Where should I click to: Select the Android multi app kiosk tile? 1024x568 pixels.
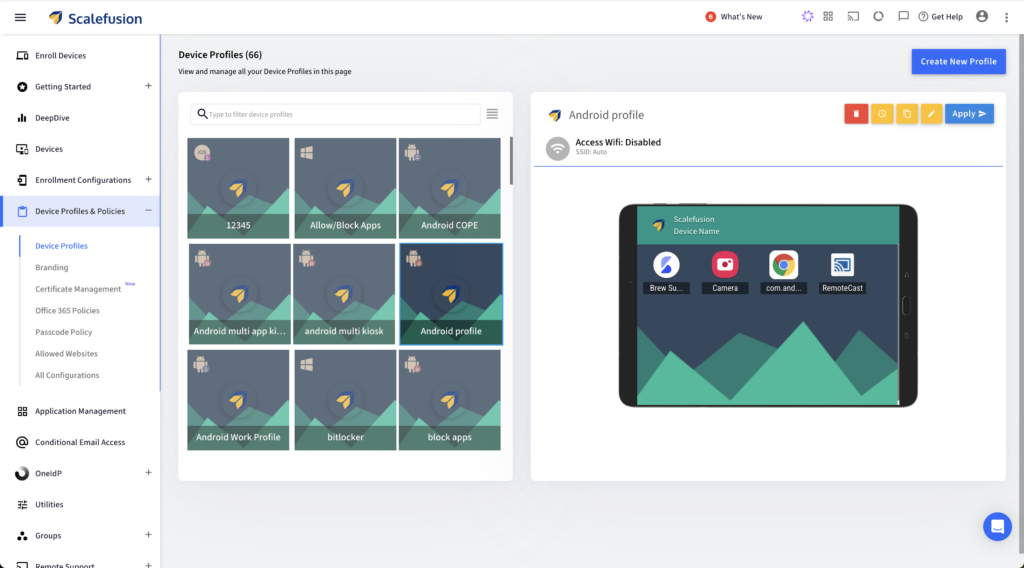[x=239, y=294]
